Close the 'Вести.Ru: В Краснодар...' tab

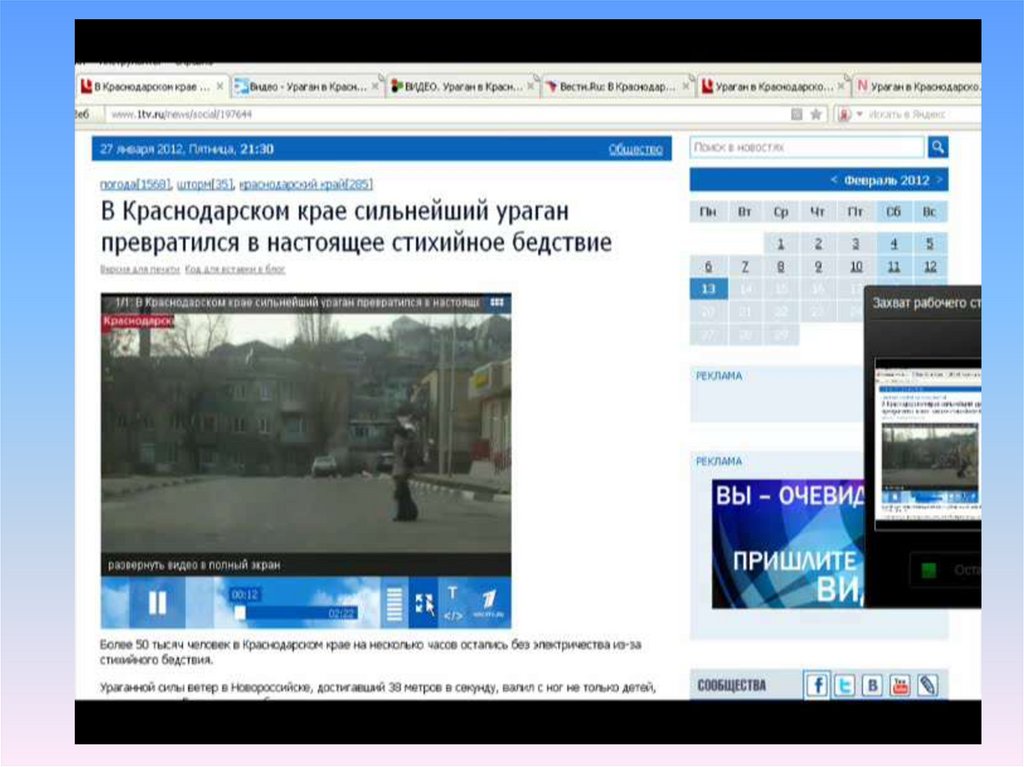coord(686,86)
